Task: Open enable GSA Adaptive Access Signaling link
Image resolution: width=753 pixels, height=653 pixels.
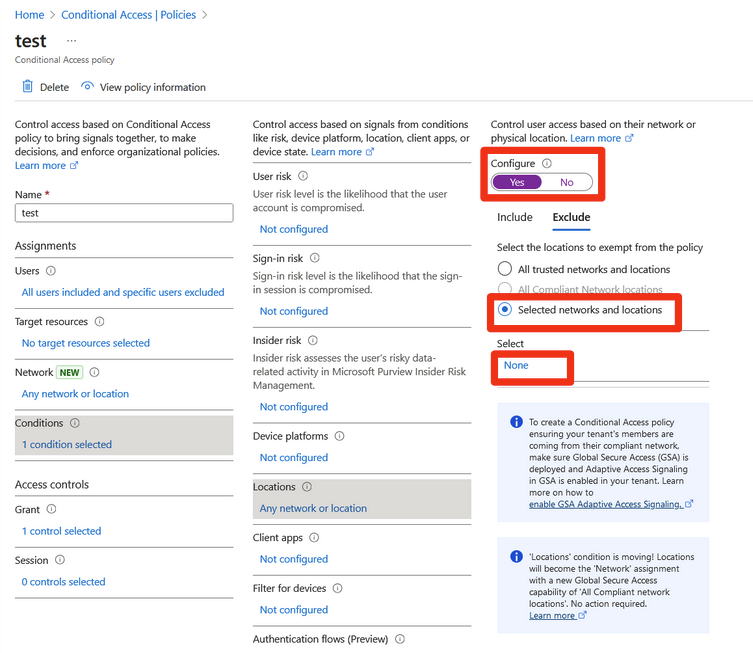Action: point(605,504)
